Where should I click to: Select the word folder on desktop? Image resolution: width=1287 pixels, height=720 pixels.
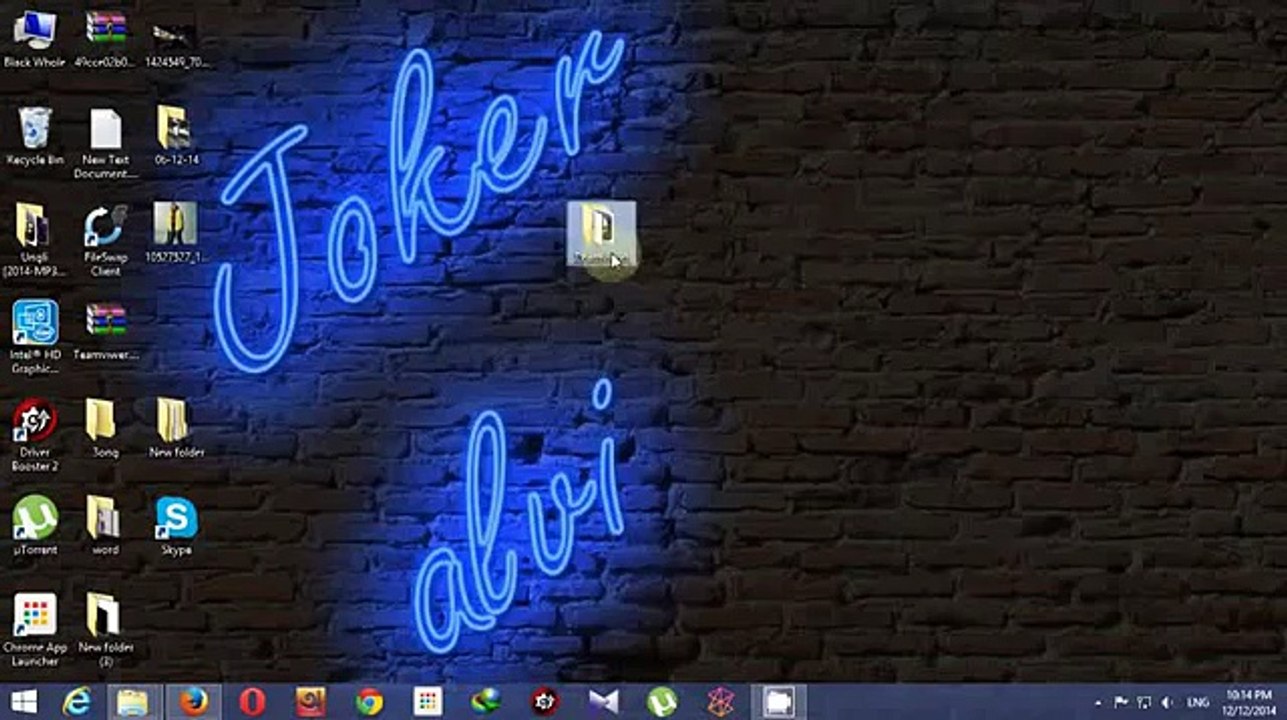pos(105,526)
